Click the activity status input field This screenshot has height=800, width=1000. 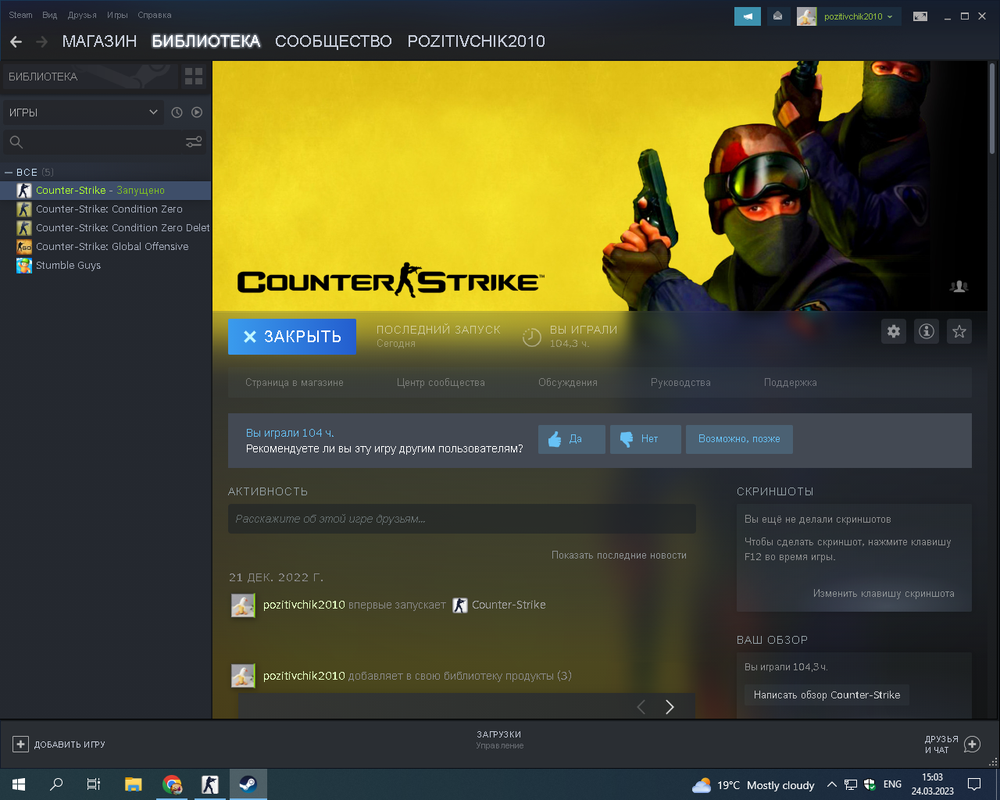462,519
